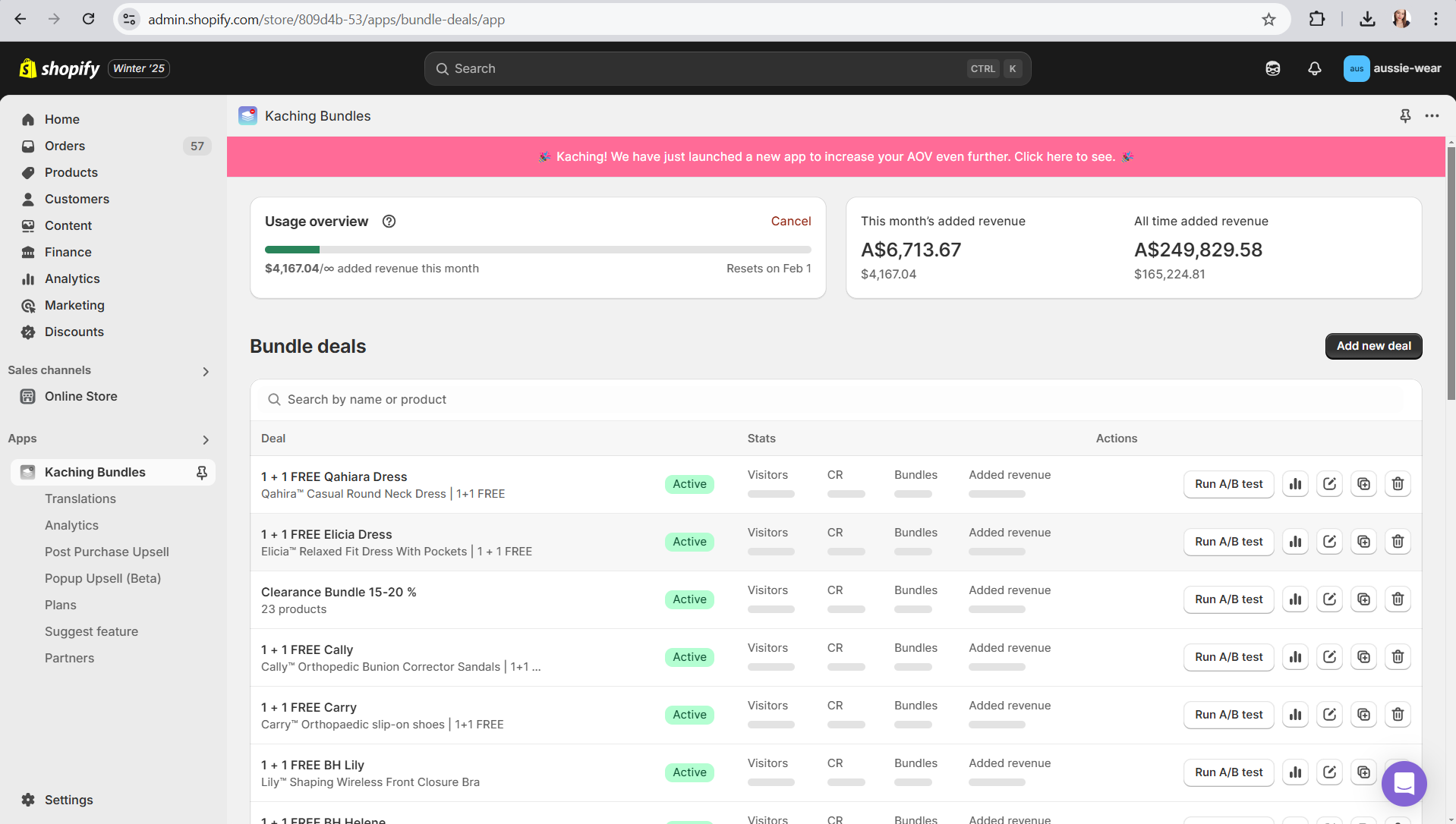Image resolution: width=1456 pixels, height=824 pixels.
Task: Click Cancel in Usage overview
Action: pyautogui.click(x=791, y=222)
